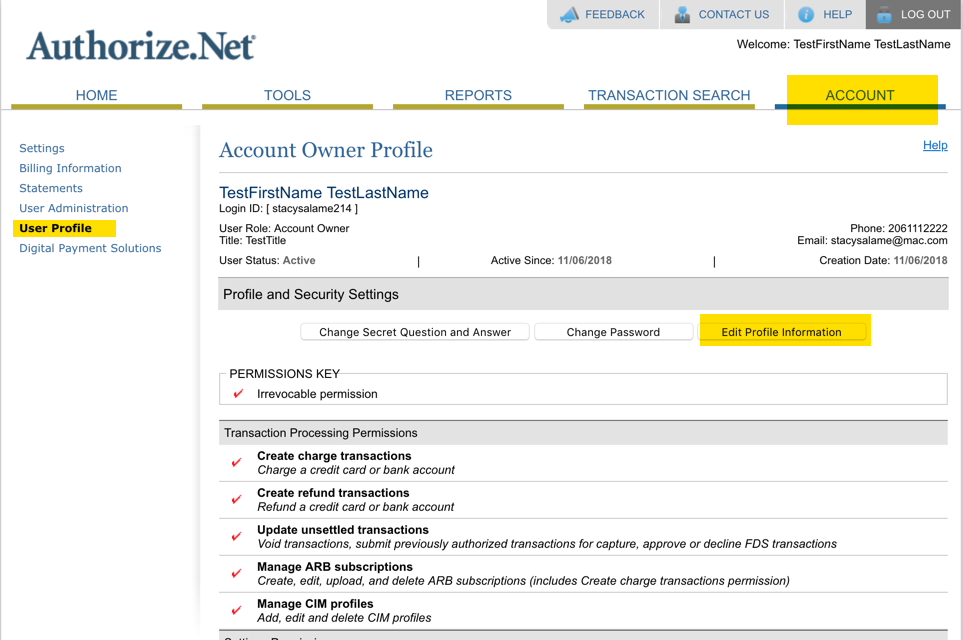Select the ACCOUNT tab
Image resolution: width=963 pixels, height=640 pixels.
860,95
